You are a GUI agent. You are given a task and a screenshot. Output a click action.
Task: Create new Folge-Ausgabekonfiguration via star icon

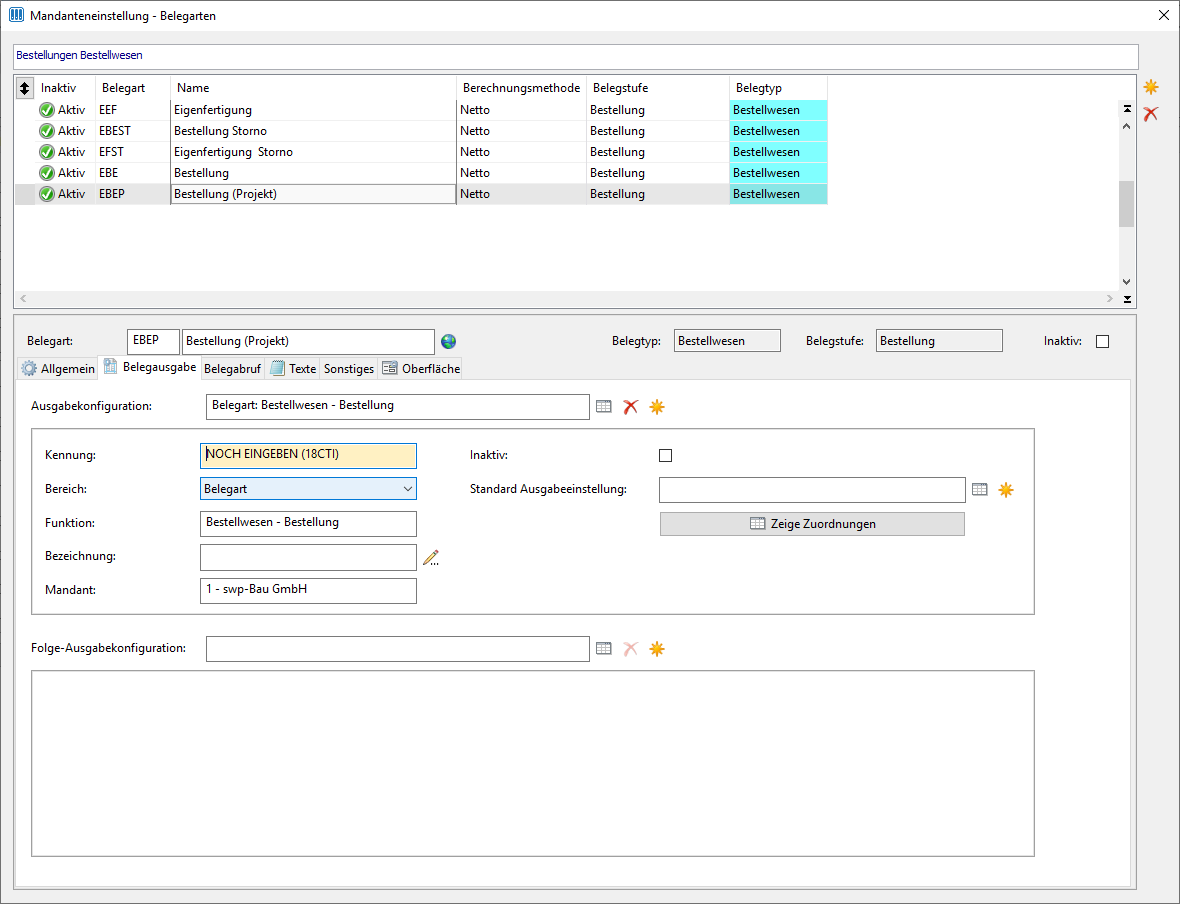657,648
